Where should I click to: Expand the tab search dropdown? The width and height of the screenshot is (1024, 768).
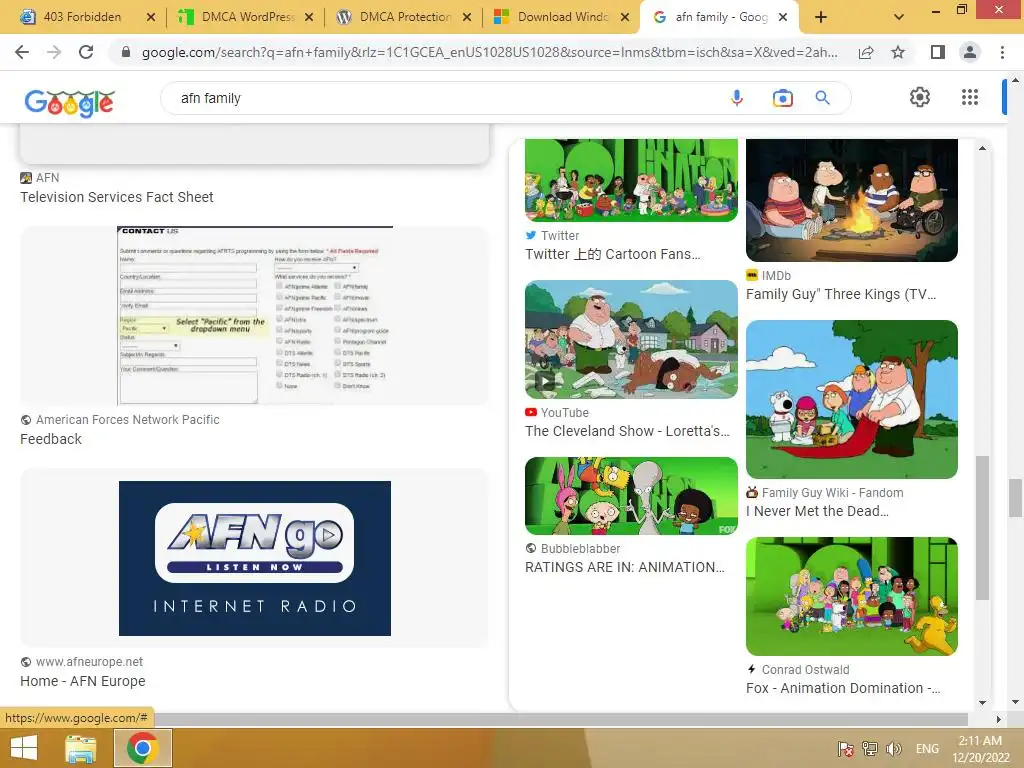tap(899, 18)
